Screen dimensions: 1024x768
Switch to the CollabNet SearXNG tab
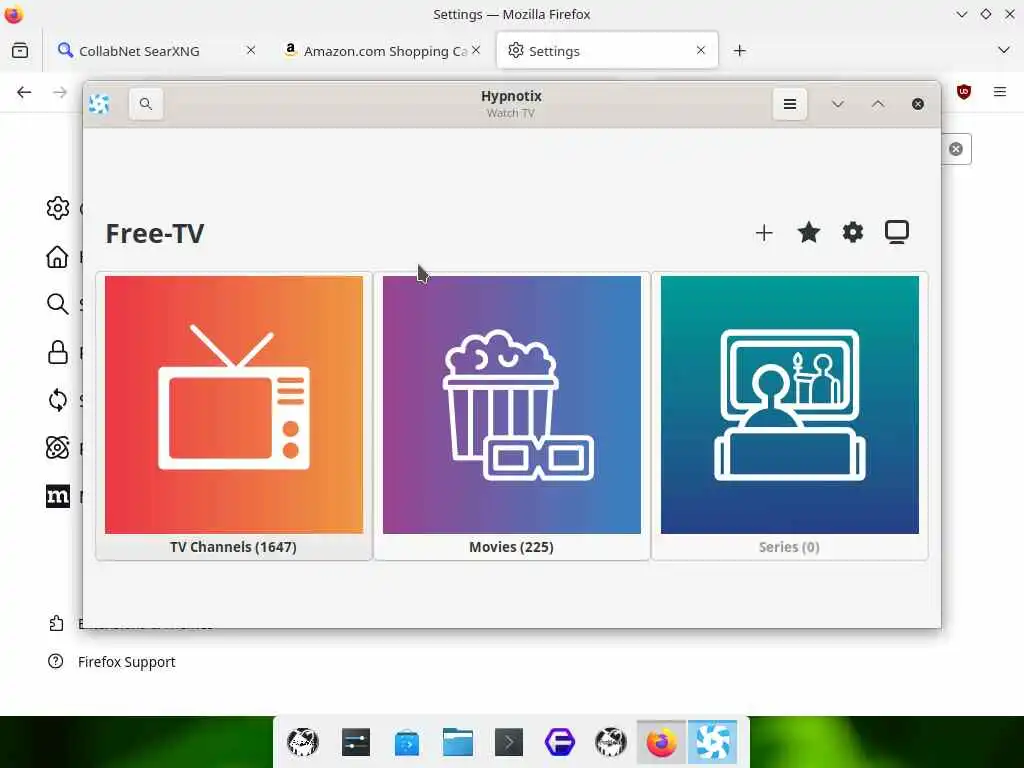(x=157, y=50)
